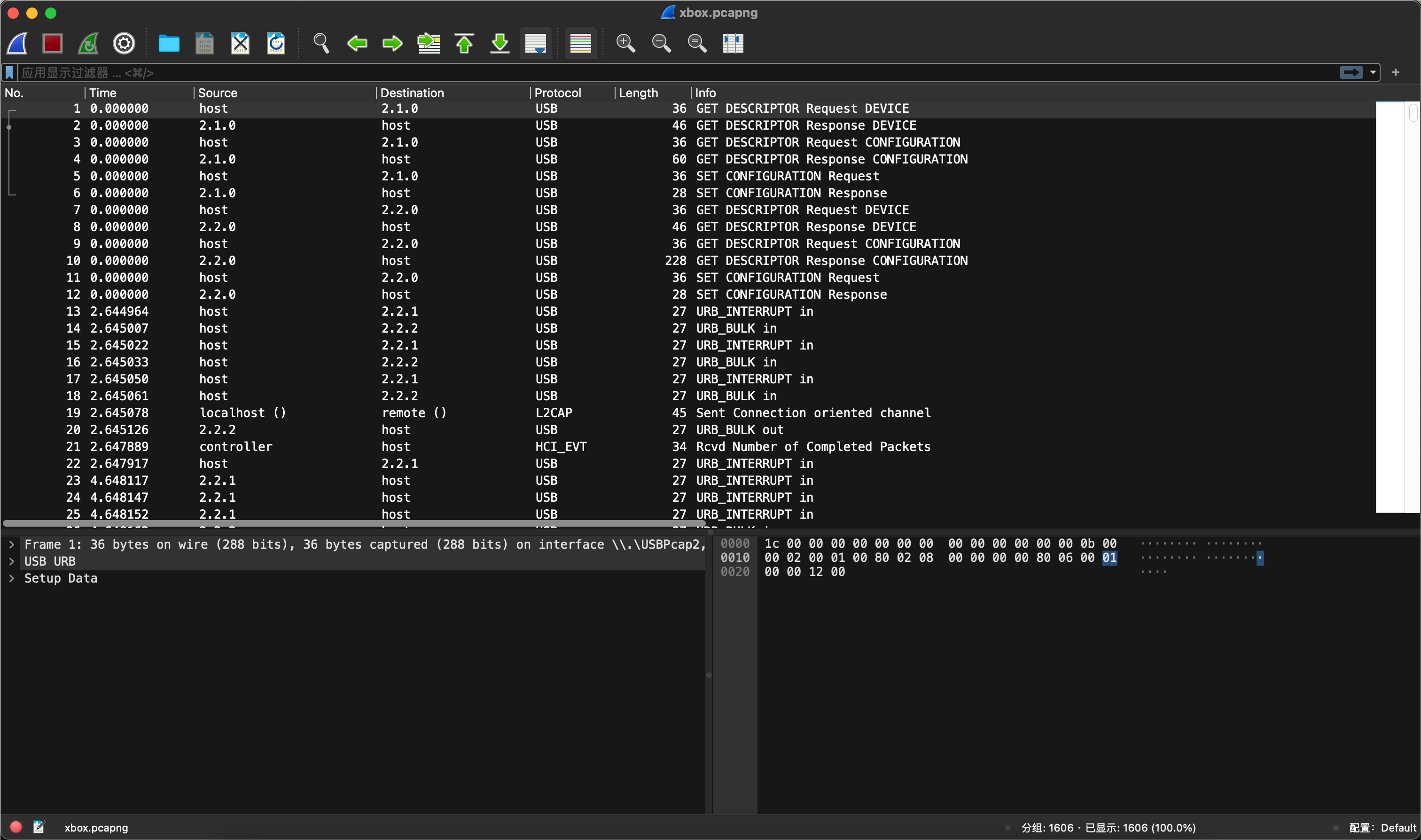This screenshot has height=840, width=1421.
Task: Reset the packet text to normal size
Action: click(x=697, y=43)
